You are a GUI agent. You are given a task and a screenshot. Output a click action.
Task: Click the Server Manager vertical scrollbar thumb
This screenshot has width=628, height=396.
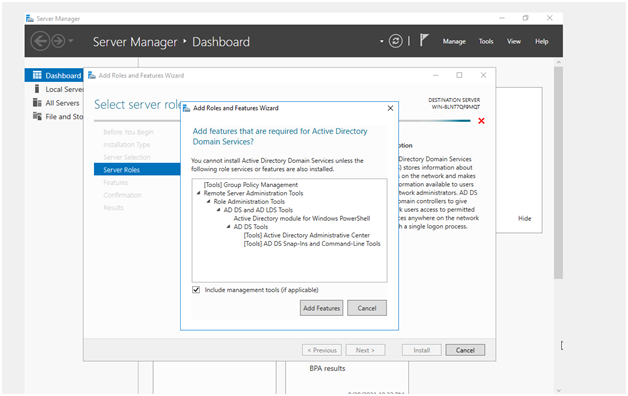[x=558, y=172]
